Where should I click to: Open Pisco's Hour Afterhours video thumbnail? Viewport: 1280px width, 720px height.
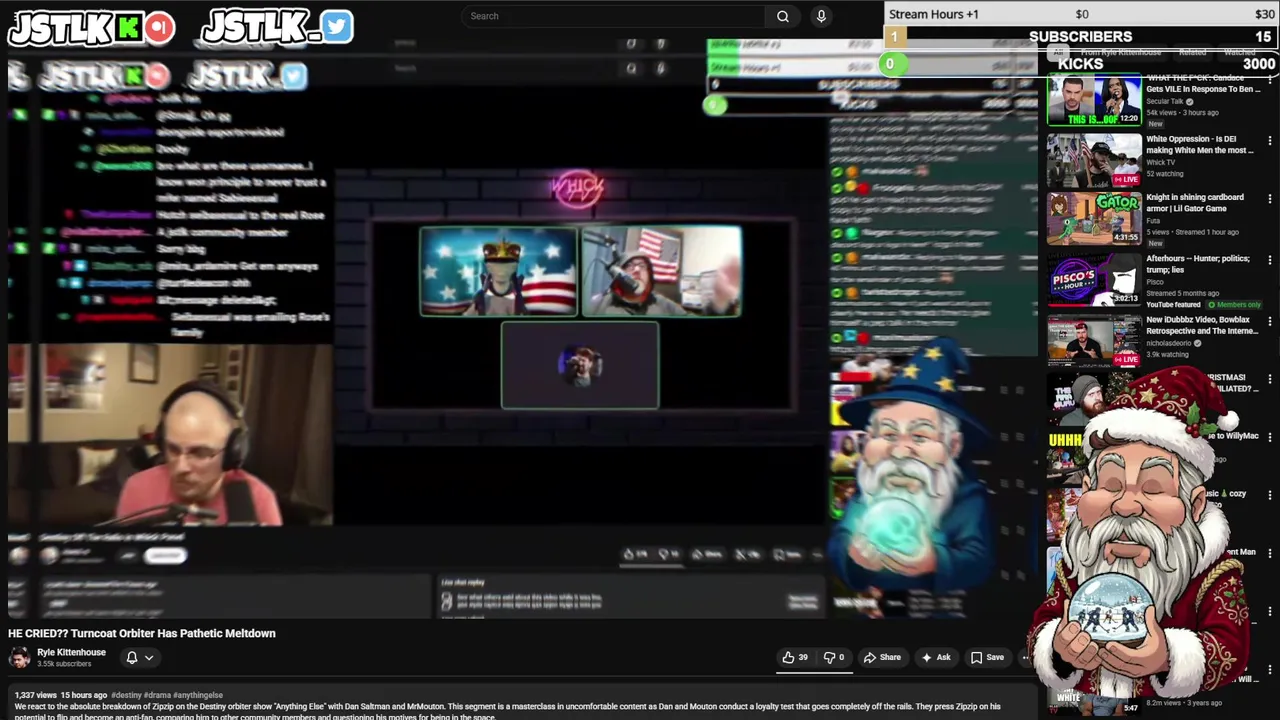(1094, 279)
